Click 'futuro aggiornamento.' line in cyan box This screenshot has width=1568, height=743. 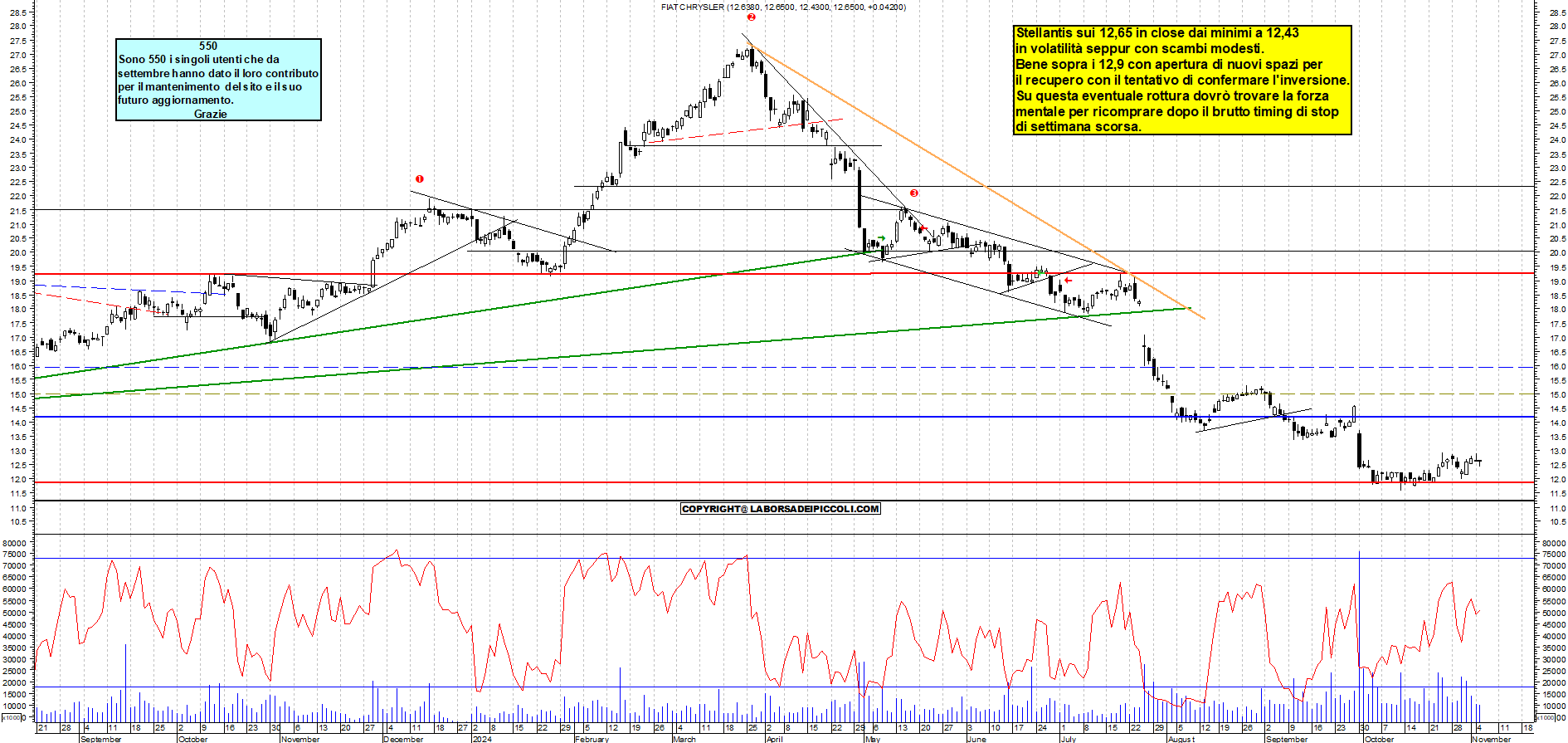176,100
